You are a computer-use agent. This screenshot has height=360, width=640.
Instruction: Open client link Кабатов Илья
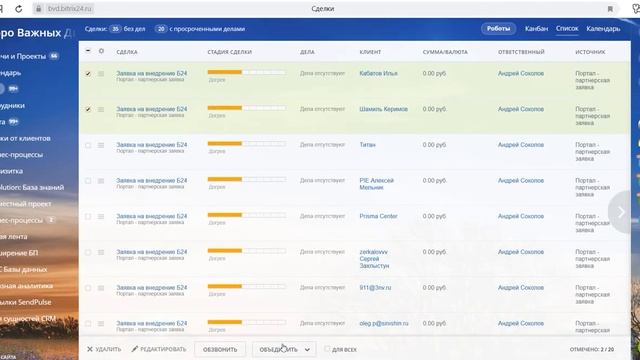(378, 73)
